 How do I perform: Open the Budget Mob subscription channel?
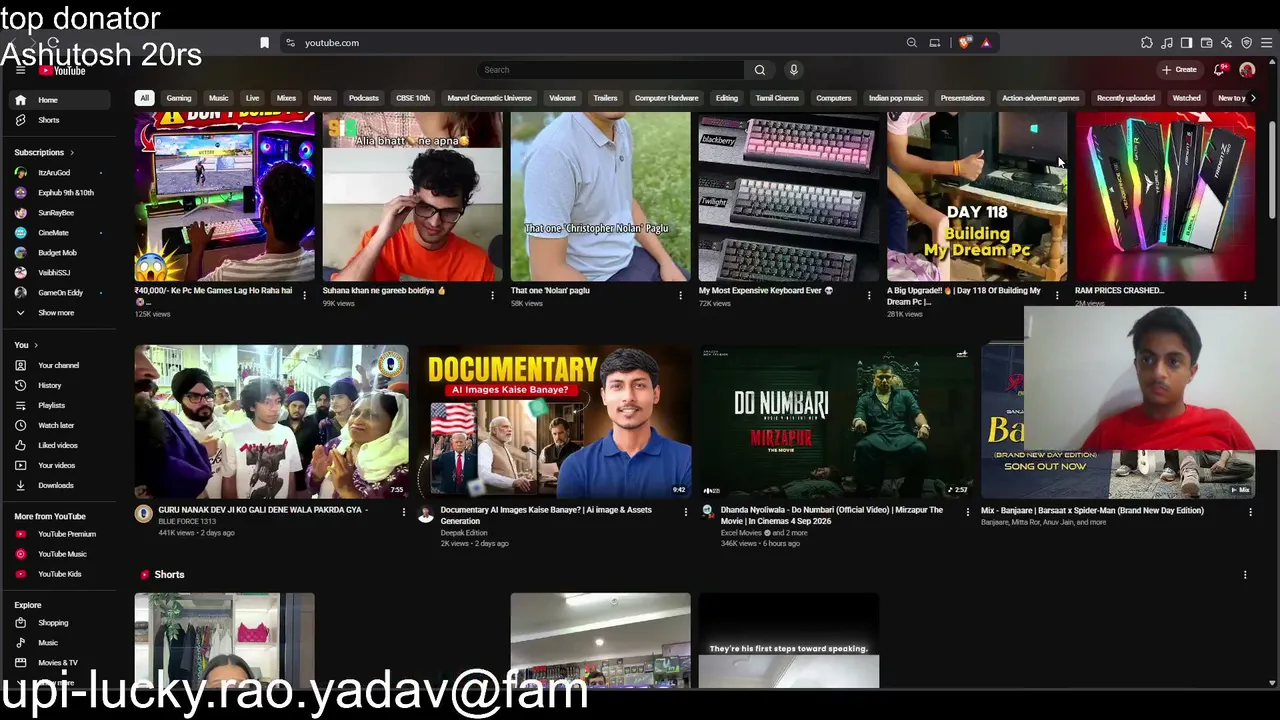pyautogui.click(x=60, y=253)
